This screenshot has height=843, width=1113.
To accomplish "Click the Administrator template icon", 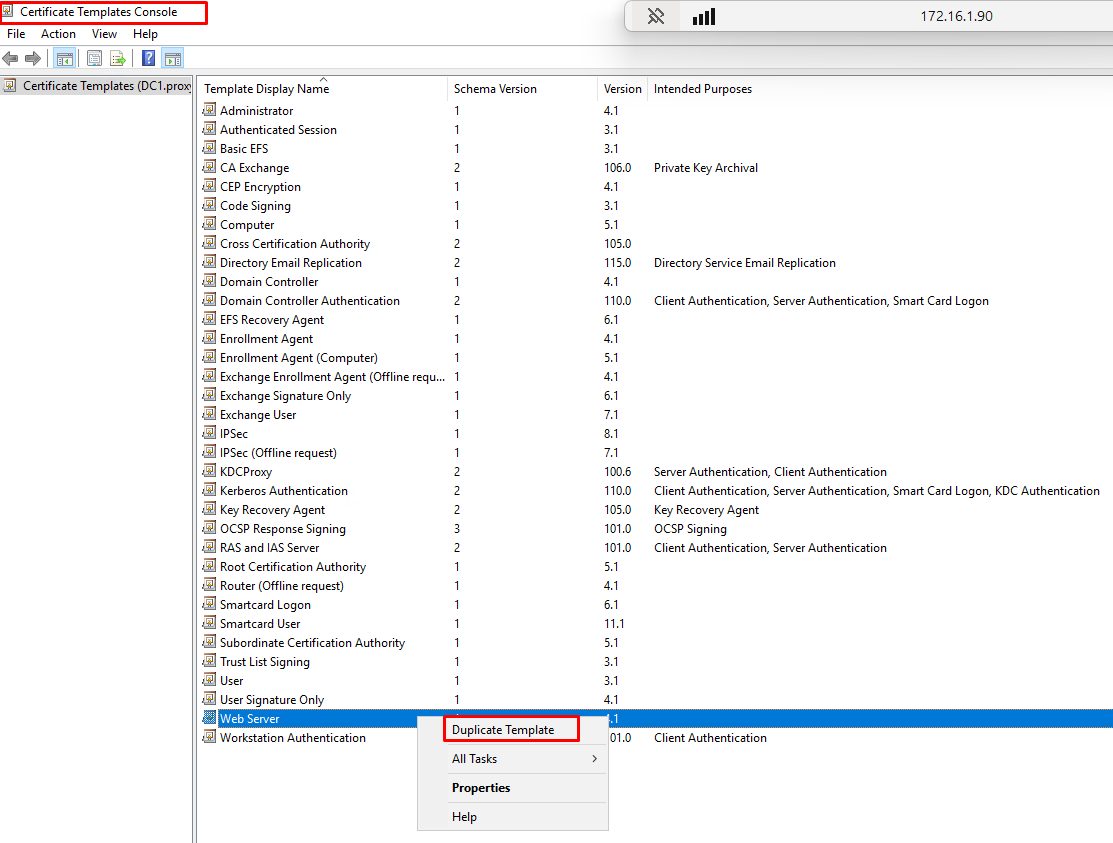I will point(209,110).
